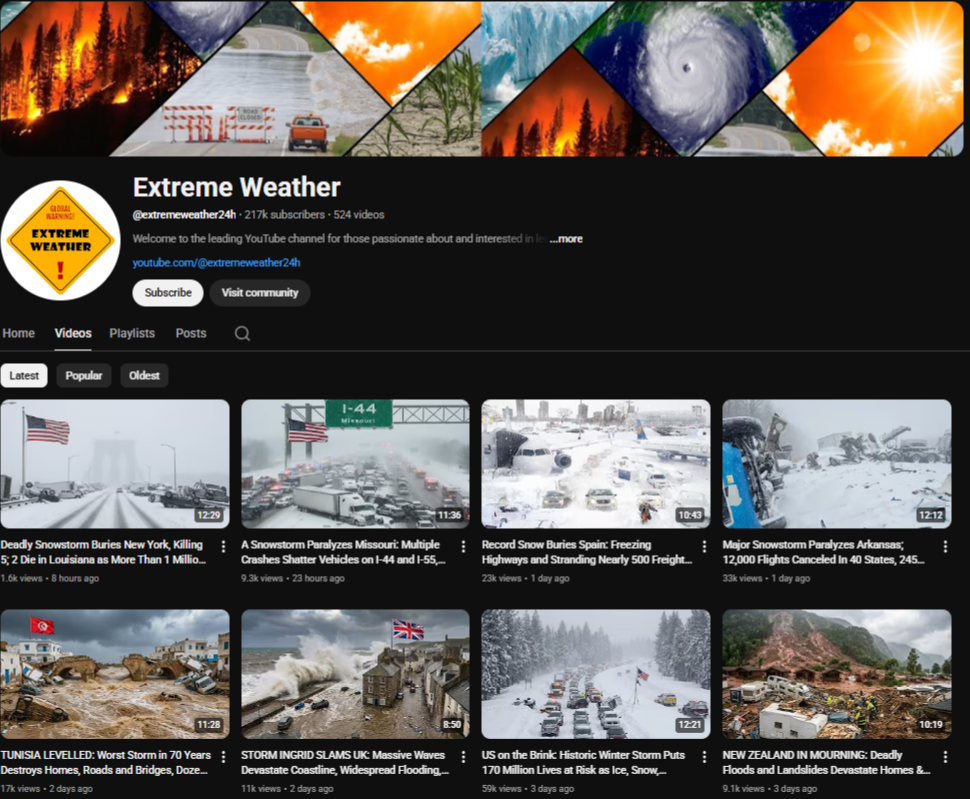Expand channel description with ...more

[x=566, y=239]
